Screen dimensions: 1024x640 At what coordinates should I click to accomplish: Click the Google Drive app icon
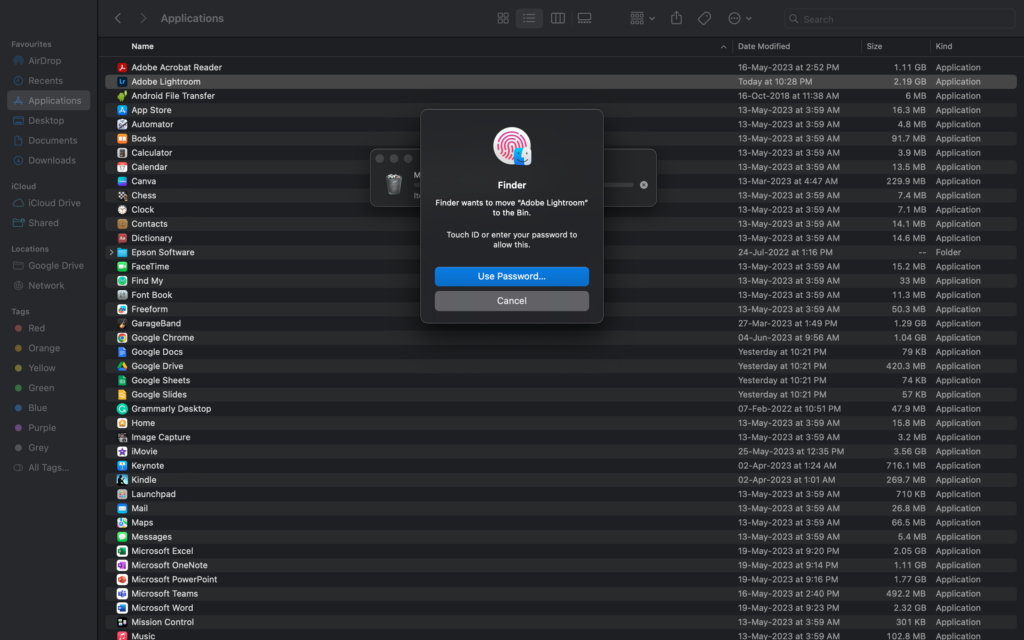122,366
